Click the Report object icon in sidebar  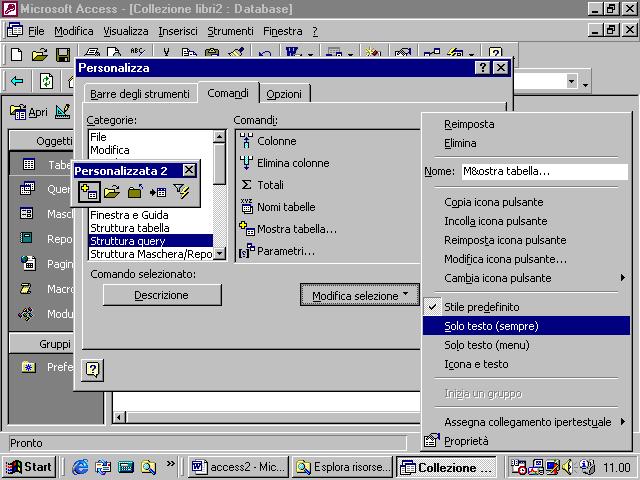(x=27, y=238)
